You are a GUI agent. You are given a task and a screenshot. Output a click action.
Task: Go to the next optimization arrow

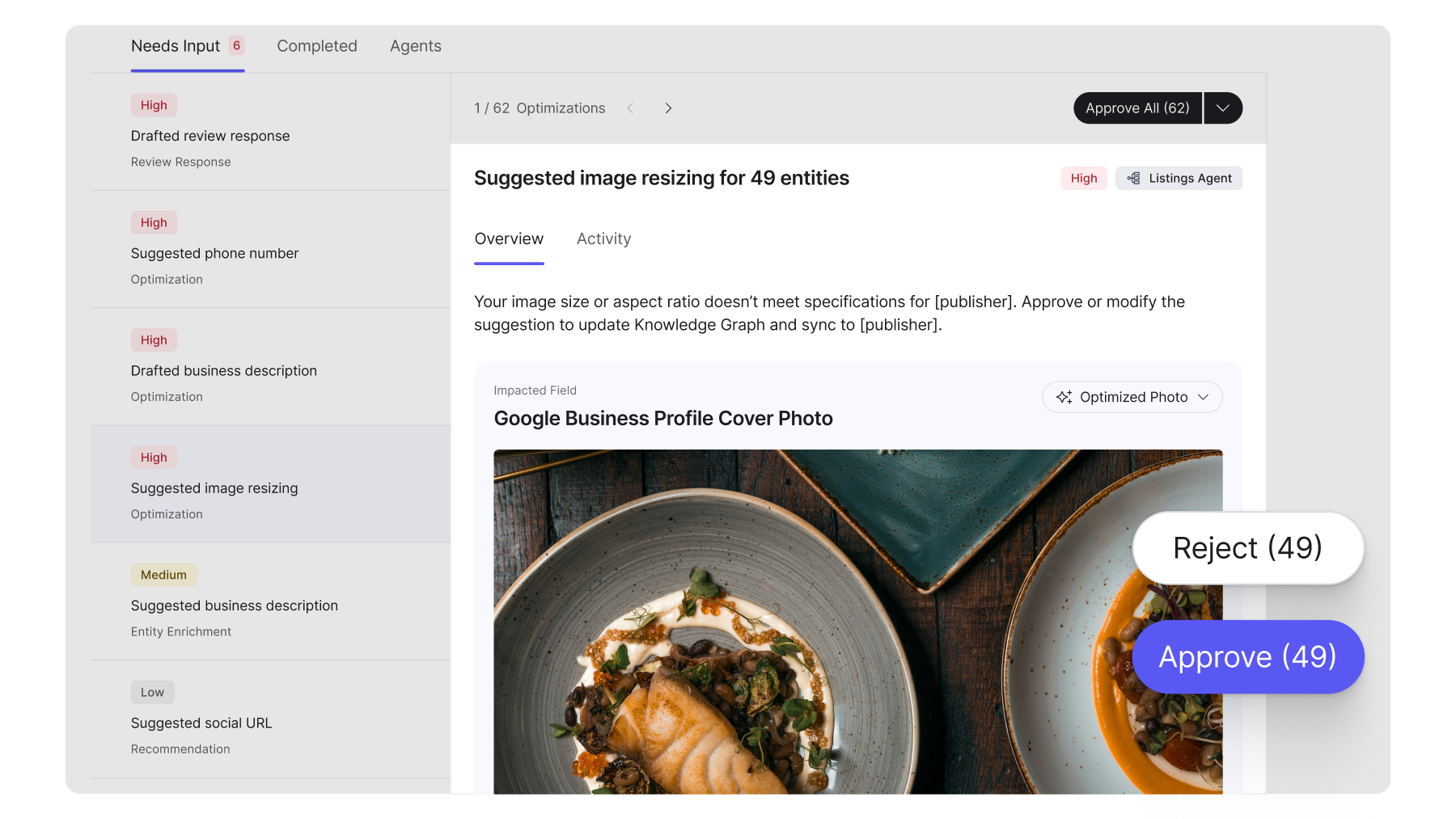point(668,108)
